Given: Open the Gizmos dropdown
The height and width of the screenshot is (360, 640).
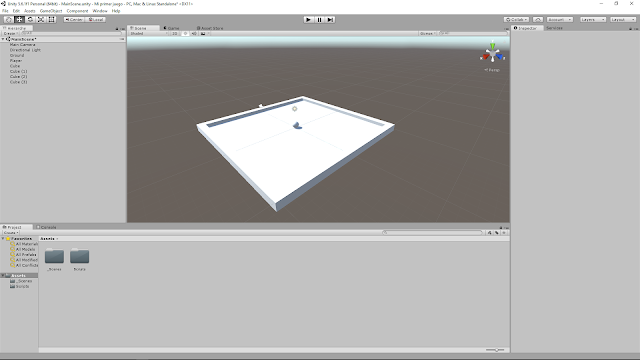Looking at the screenshot, I should [427, 33].
